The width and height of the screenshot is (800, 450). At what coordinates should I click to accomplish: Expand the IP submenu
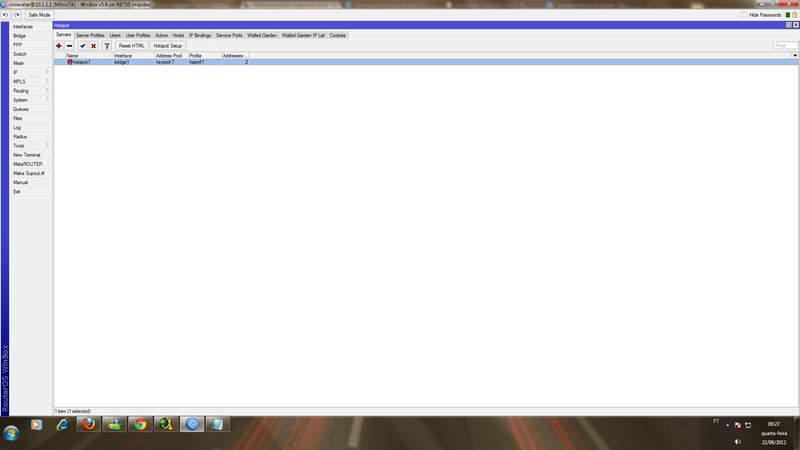pyautogui.click(x=31, y=72)
